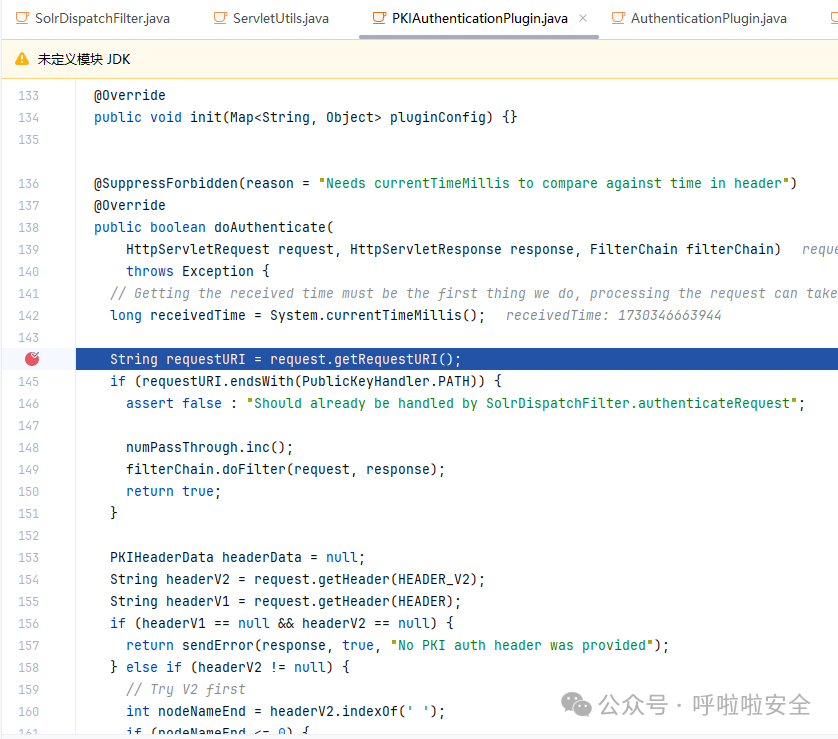Click the HttpServletRequest parameter type
Image resolution: width=838 pixels, height=739 pixels.
pyautogui.click(x=198, y=250)
